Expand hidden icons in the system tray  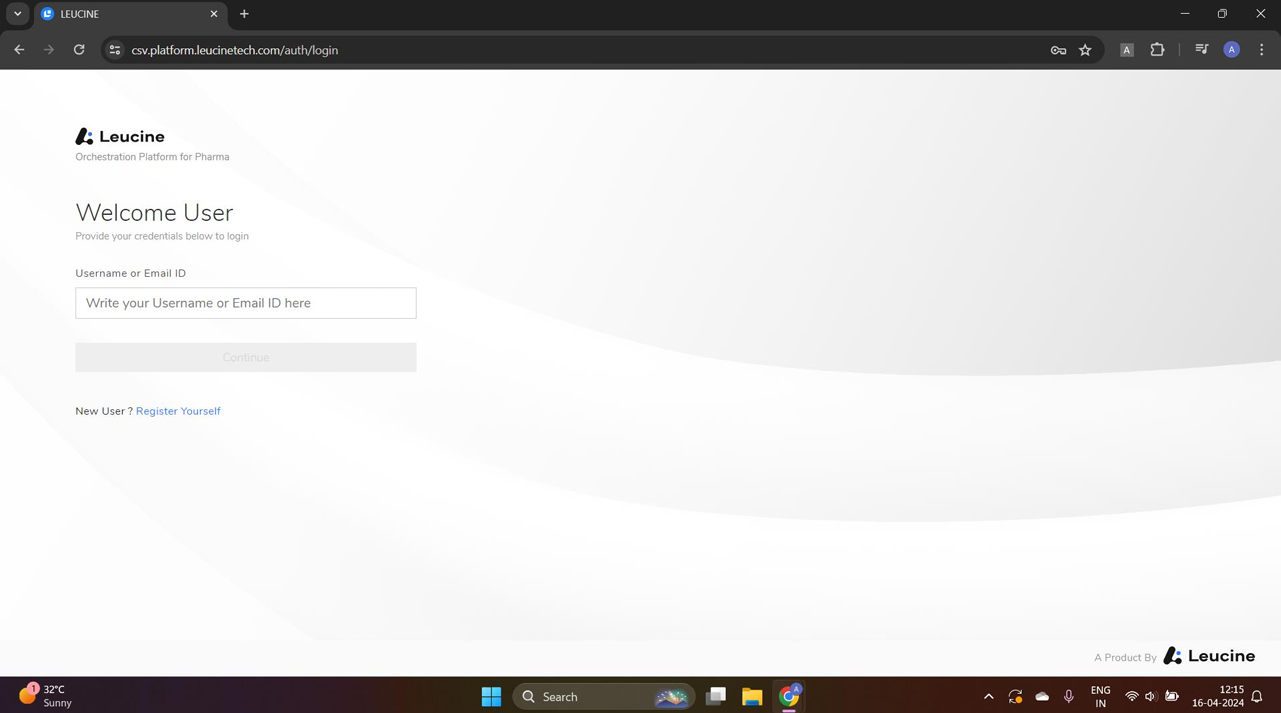988,696
